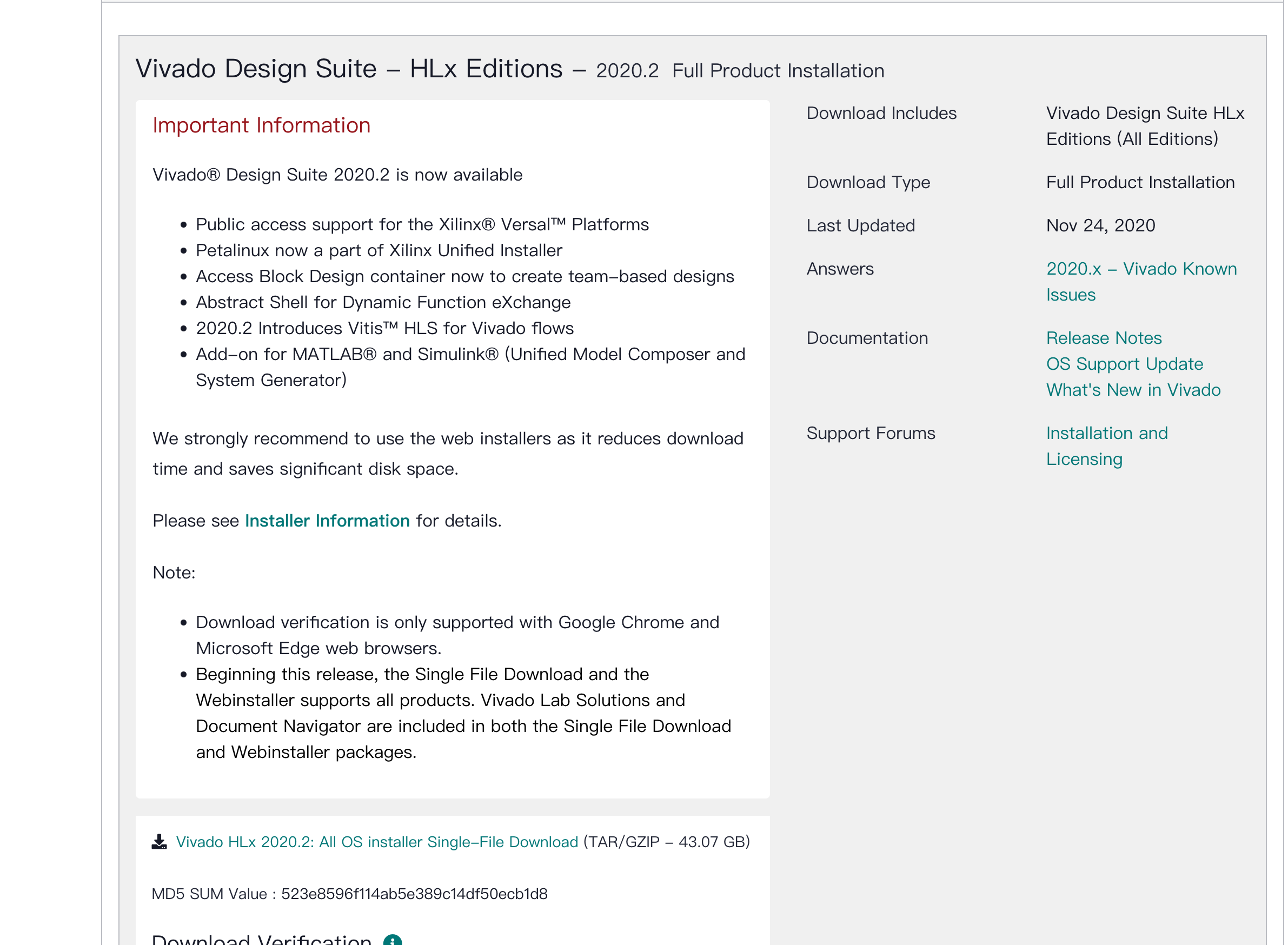Viewport: 1288px width, 945px height.
Task: Click the Last Updated date Nov 24, 2020
Action: tap(1100, 225)
